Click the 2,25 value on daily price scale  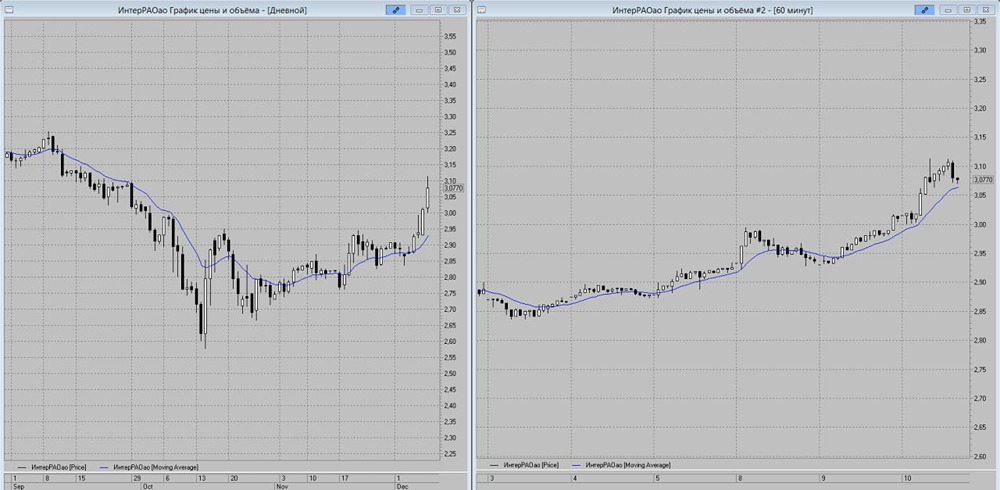450,454
